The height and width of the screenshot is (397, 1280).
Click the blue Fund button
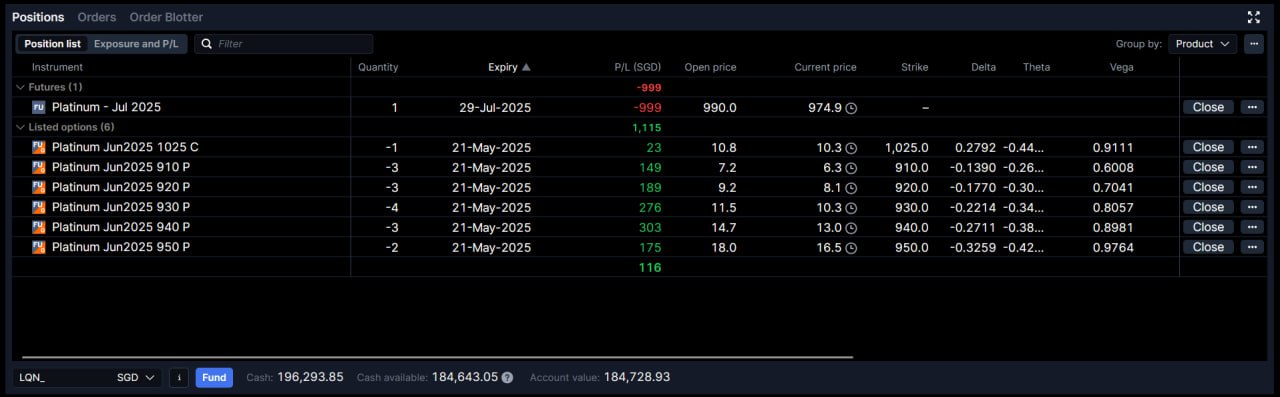pyautogui.click(x=214, y=377)
